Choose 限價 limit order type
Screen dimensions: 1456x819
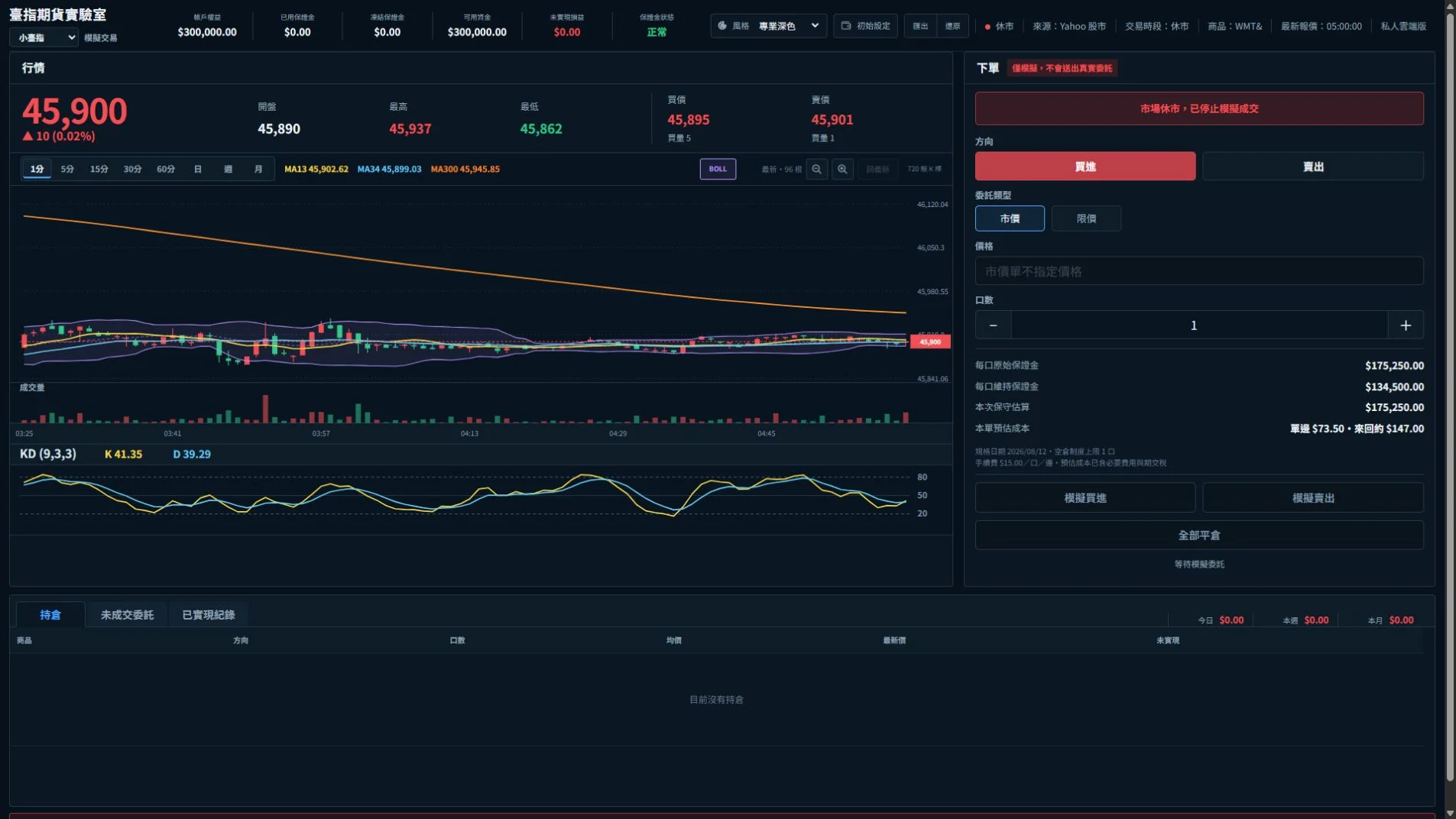pyautogui.click(x=1086, y=219)
